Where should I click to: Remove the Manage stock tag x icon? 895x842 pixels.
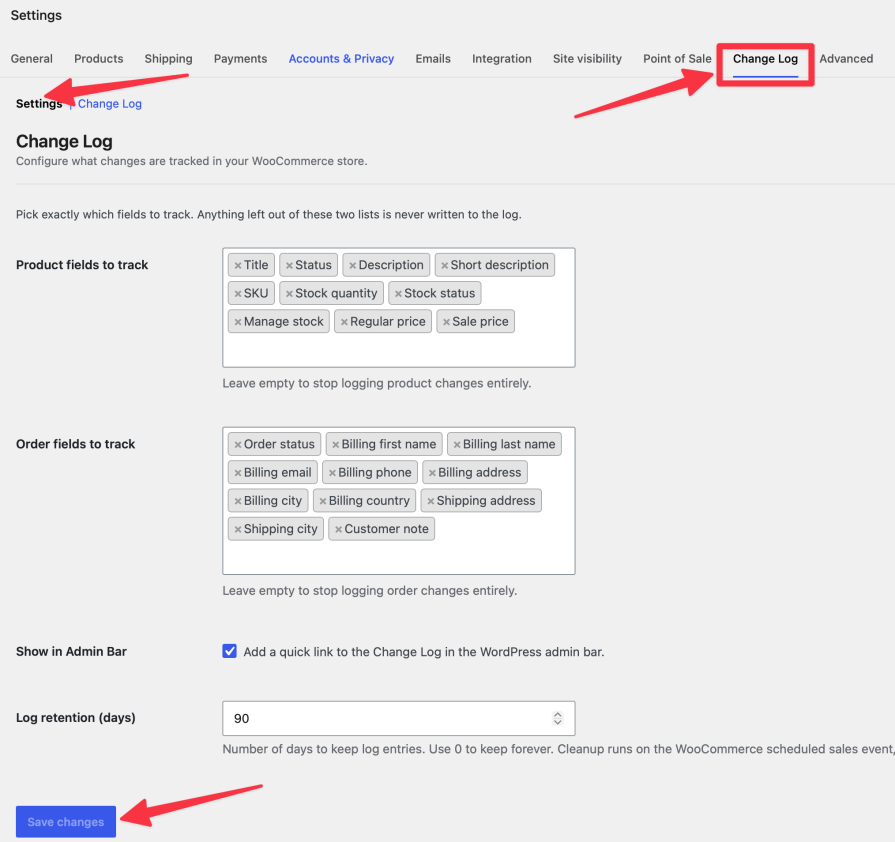[238, 322]
